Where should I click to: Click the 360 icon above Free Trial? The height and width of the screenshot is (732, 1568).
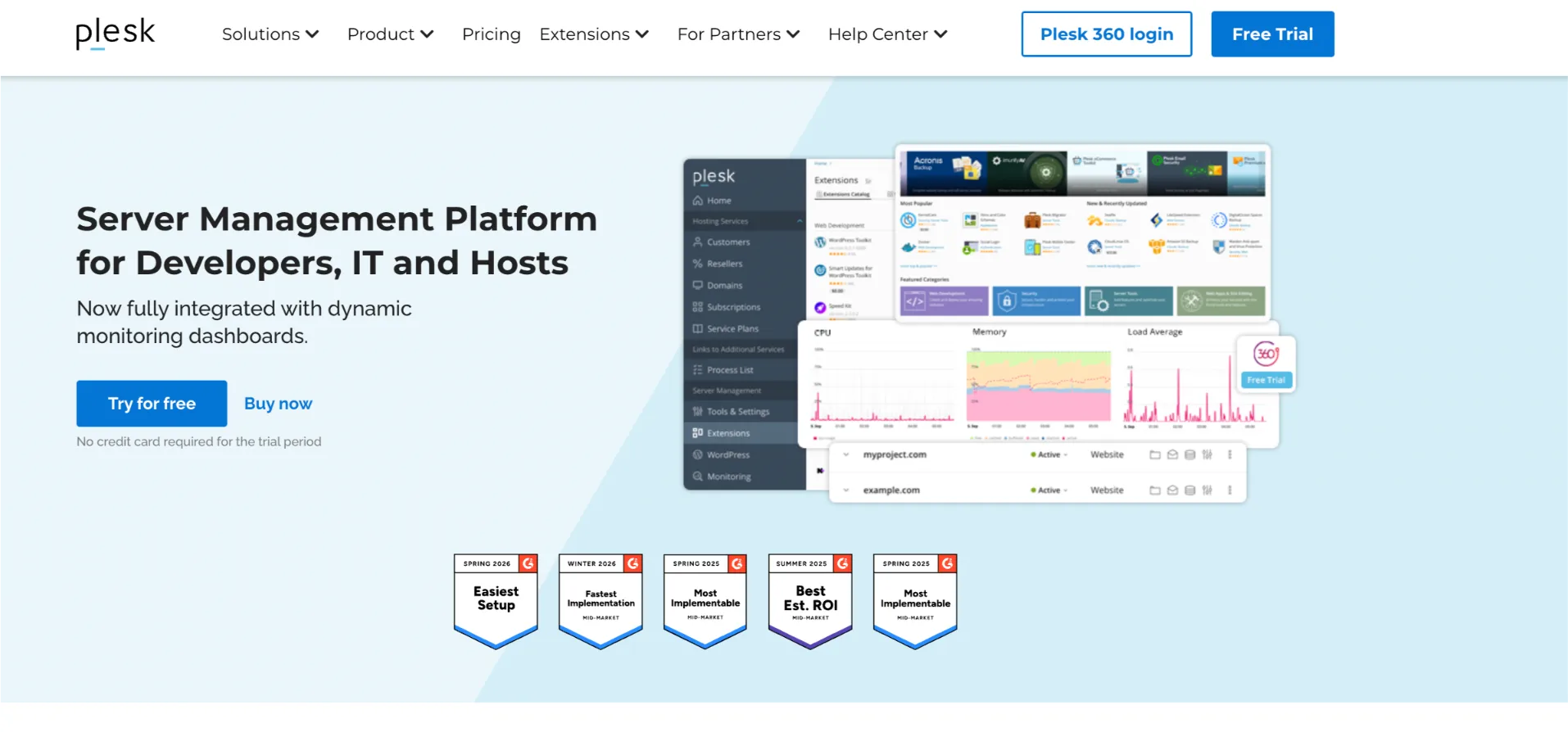click(x=1266, y=354)
